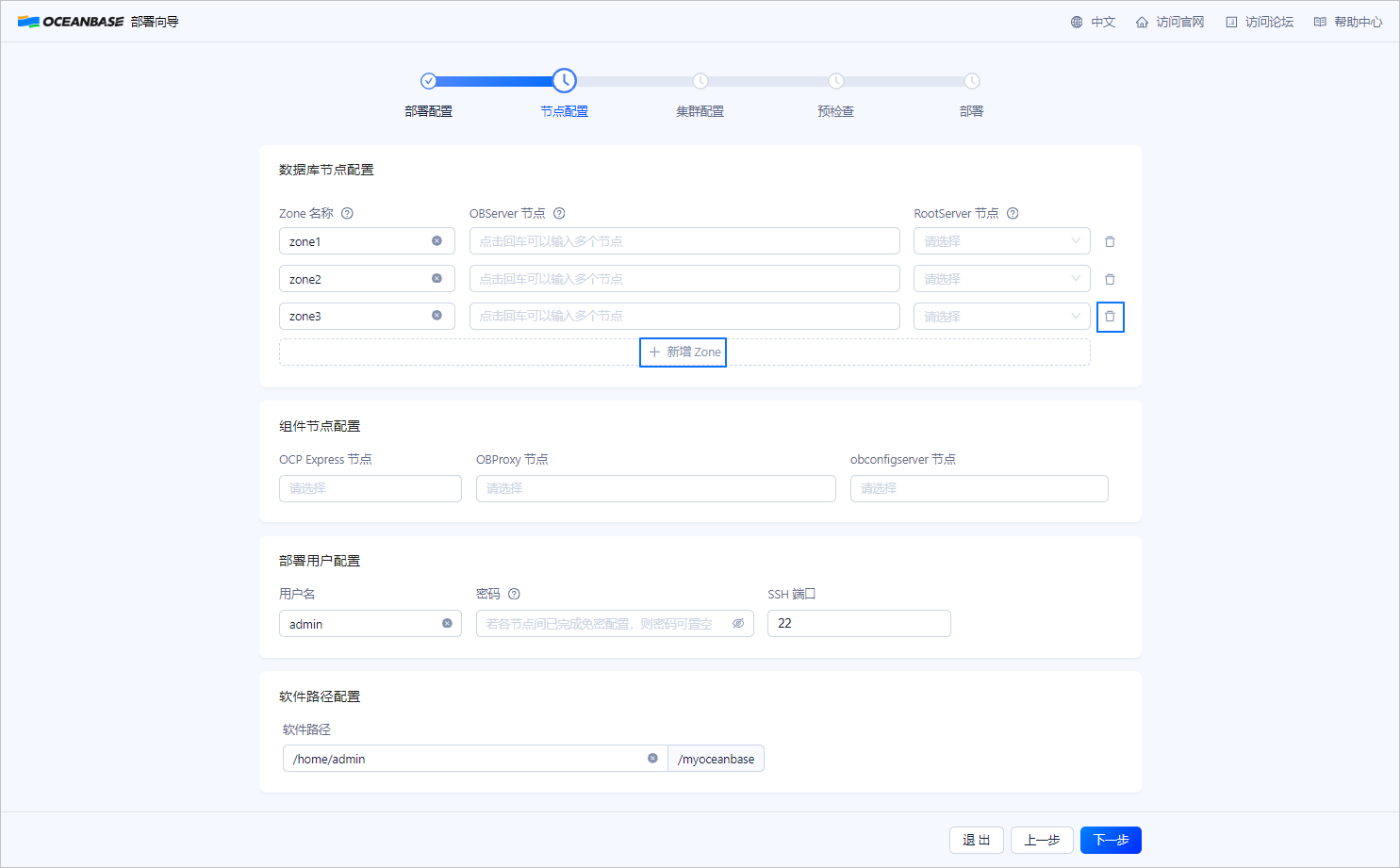Image resolution: width=1400 pixels, height=868 pixels.
Task: Click the 部署用户配置 heading
Action: [320, 561]
